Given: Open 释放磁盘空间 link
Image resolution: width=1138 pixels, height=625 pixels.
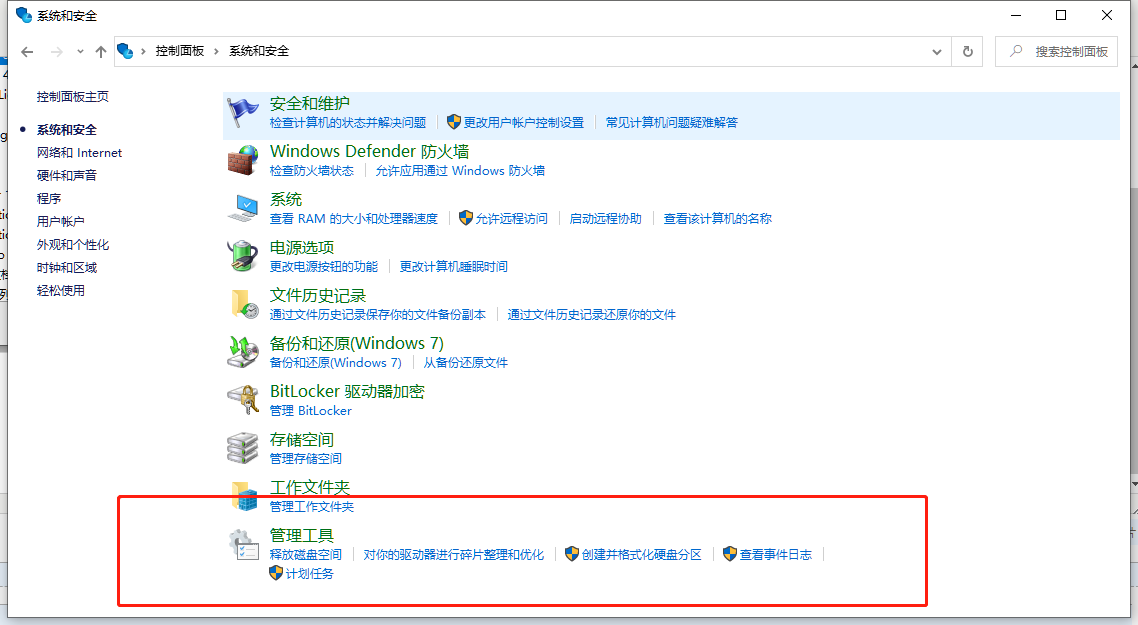Looking at the screenshot, I should click(306, 555).
